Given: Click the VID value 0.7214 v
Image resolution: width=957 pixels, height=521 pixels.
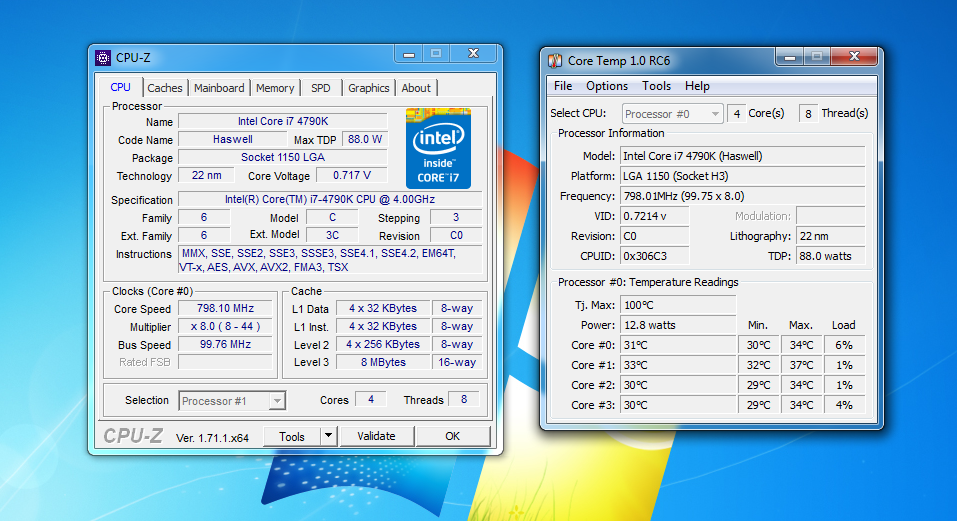Looking at the screenshot, I should (x=654, y=216).
